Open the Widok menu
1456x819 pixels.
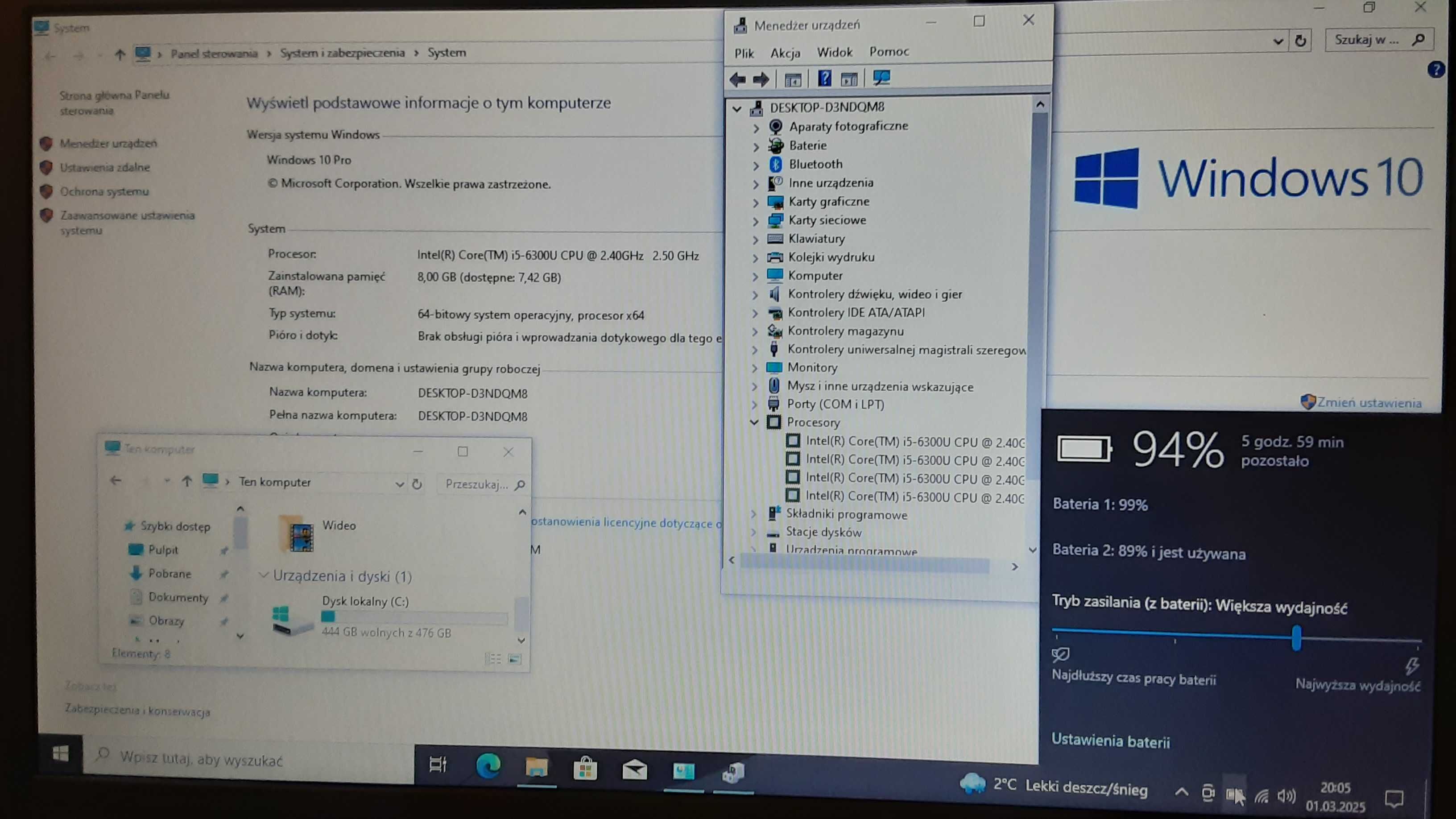point(834,53)
